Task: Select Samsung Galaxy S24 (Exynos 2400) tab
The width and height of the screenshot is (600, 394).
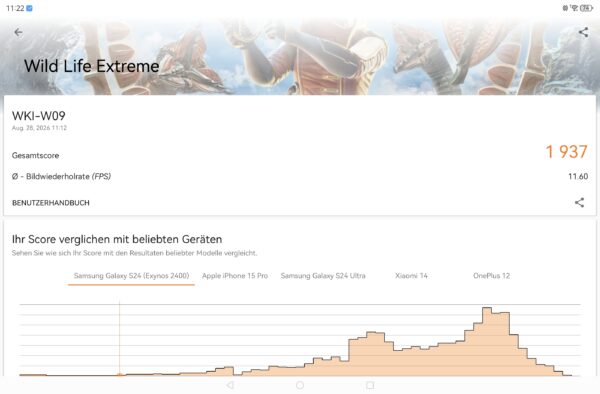Action: click(131, 276)
